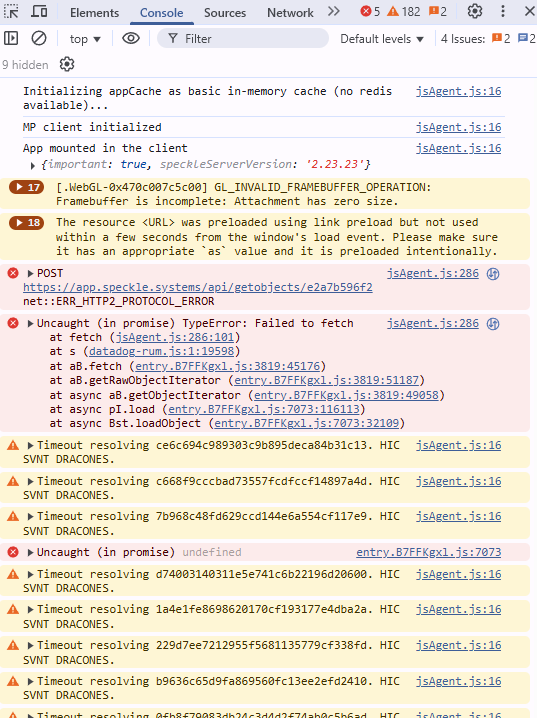
Task: Open console settings gear beside 9 hidden
Action: [x=67, y=65]
